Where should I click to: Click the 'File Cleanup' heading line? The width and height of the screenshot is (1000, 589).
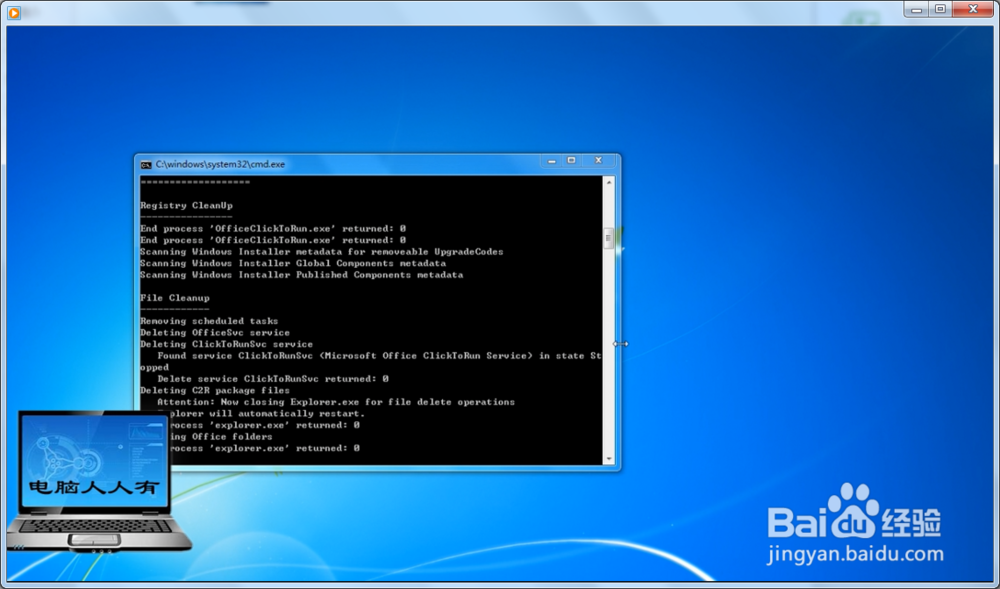(x=175, y=298)
